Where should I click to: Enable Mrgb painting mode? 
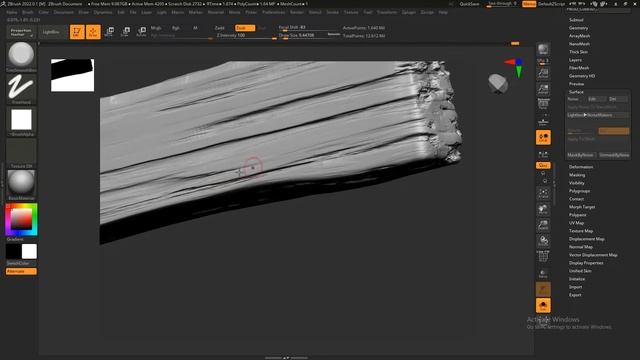(x=156, y=28)
